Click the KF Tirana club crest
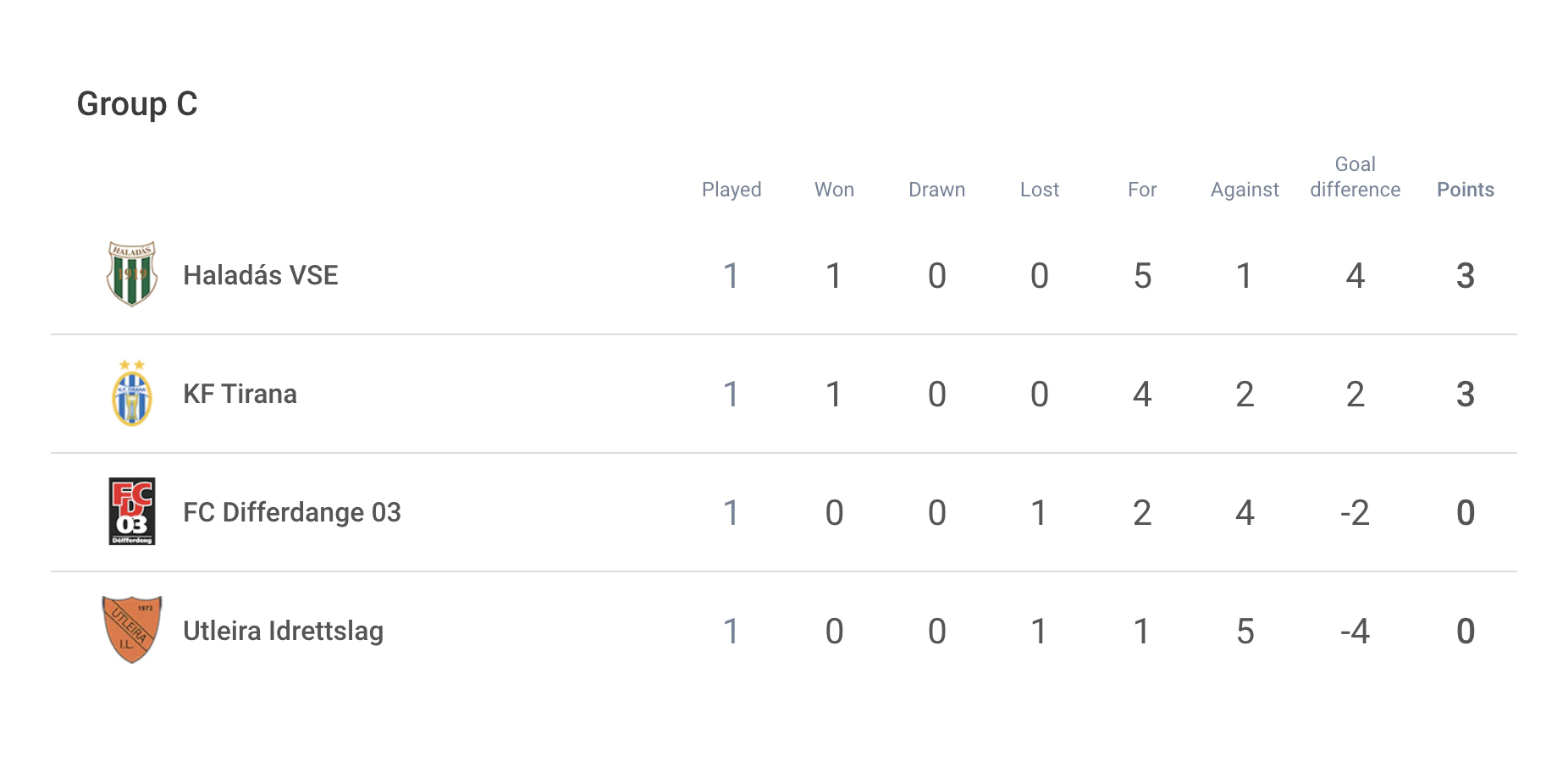 coord(132,393)
